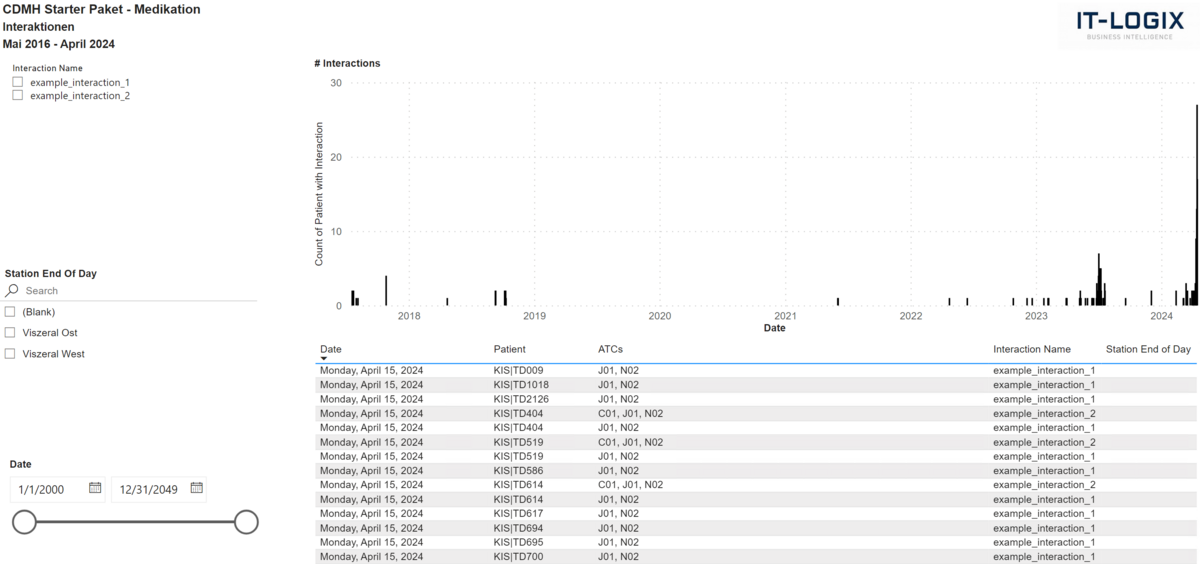Open the end date calendar picker icon
This screenshot has width=1200, height=564.
click(x=197, y=488)
